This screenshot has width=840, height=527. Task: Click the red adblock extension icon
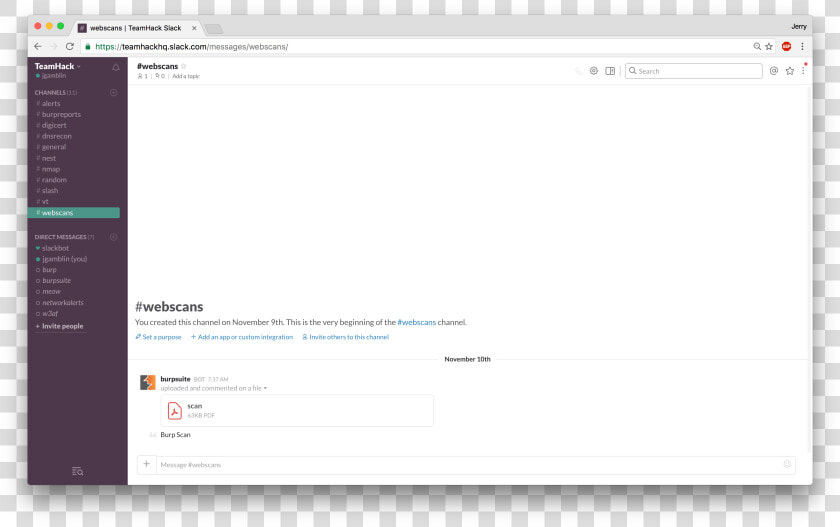(786, 47)
